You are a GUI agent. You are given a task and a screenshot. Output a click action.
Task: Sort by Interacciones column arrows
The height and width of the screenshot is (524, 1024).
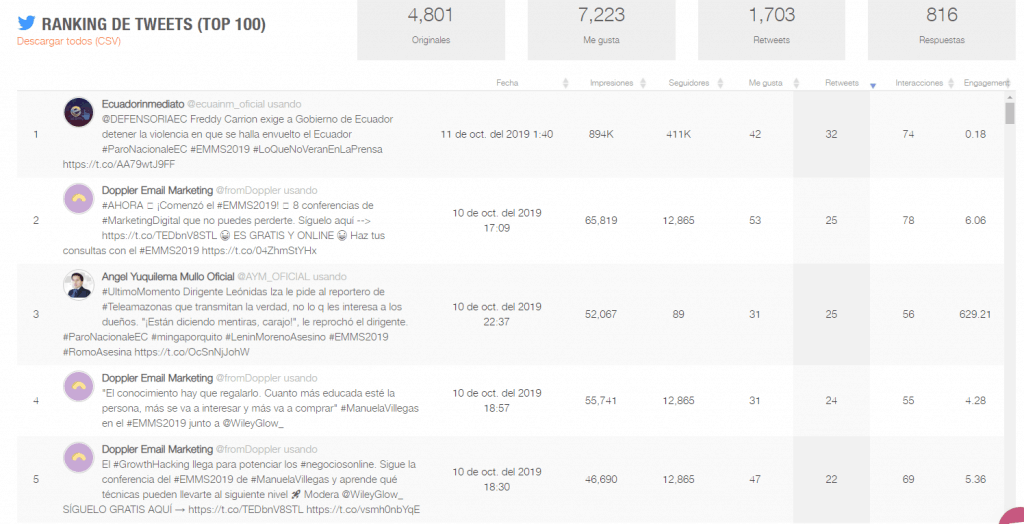click(x=950, y=83)
